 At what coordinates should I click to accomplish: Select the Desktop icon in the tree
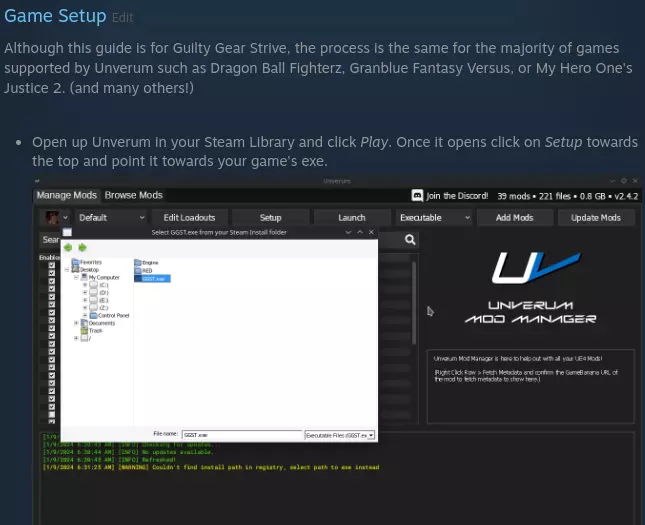(75, 269)
